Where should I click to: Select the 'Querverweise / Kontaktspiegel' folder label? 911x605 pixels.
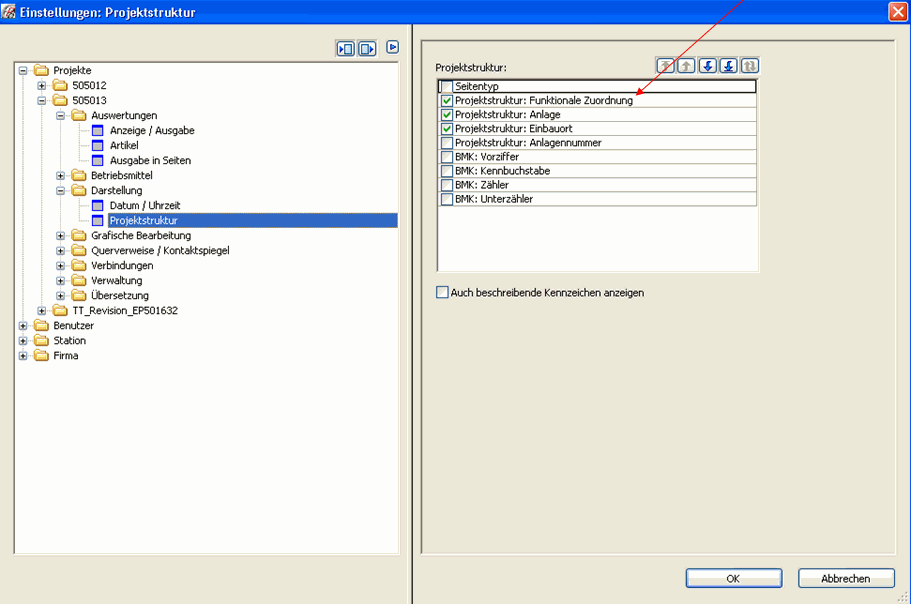[x=160, y=250]
